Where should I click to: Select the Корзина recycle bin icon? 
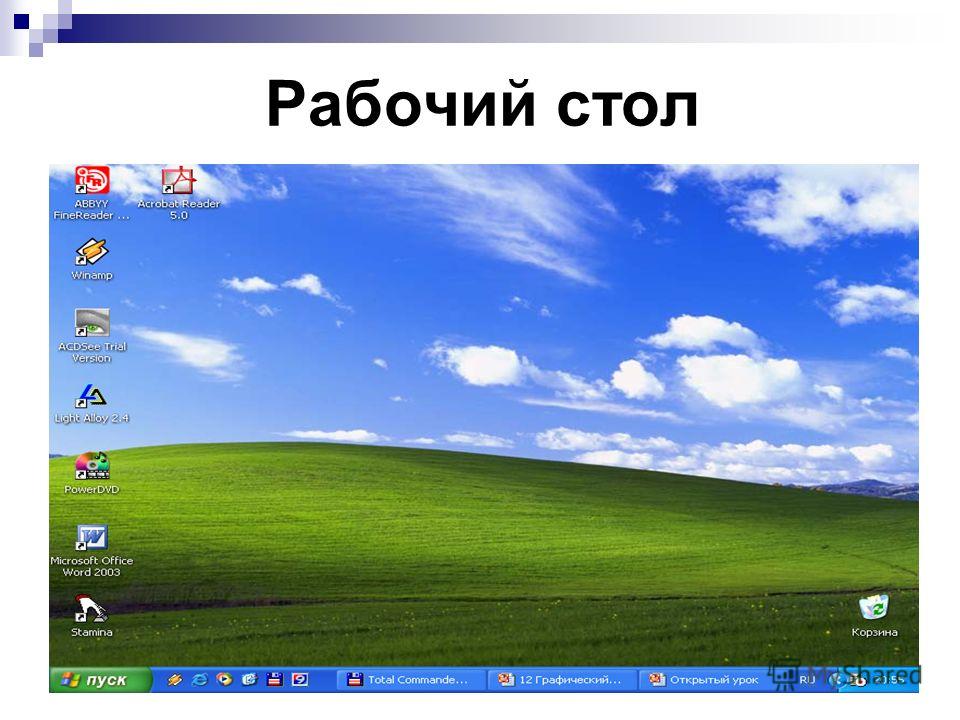(874, 616)
